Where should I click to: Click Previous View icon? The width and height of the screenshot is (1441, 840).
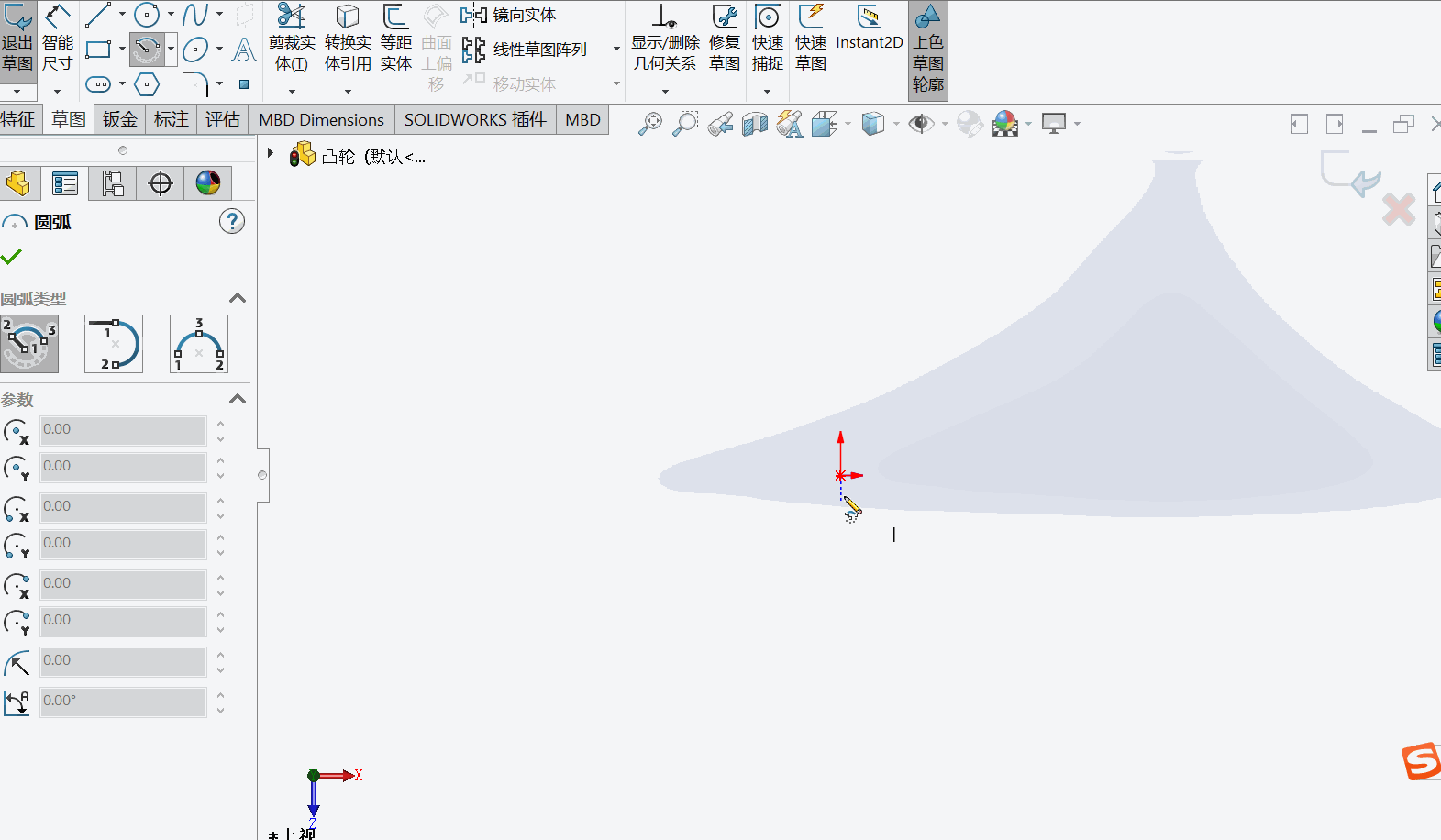[x=720, y=124]
